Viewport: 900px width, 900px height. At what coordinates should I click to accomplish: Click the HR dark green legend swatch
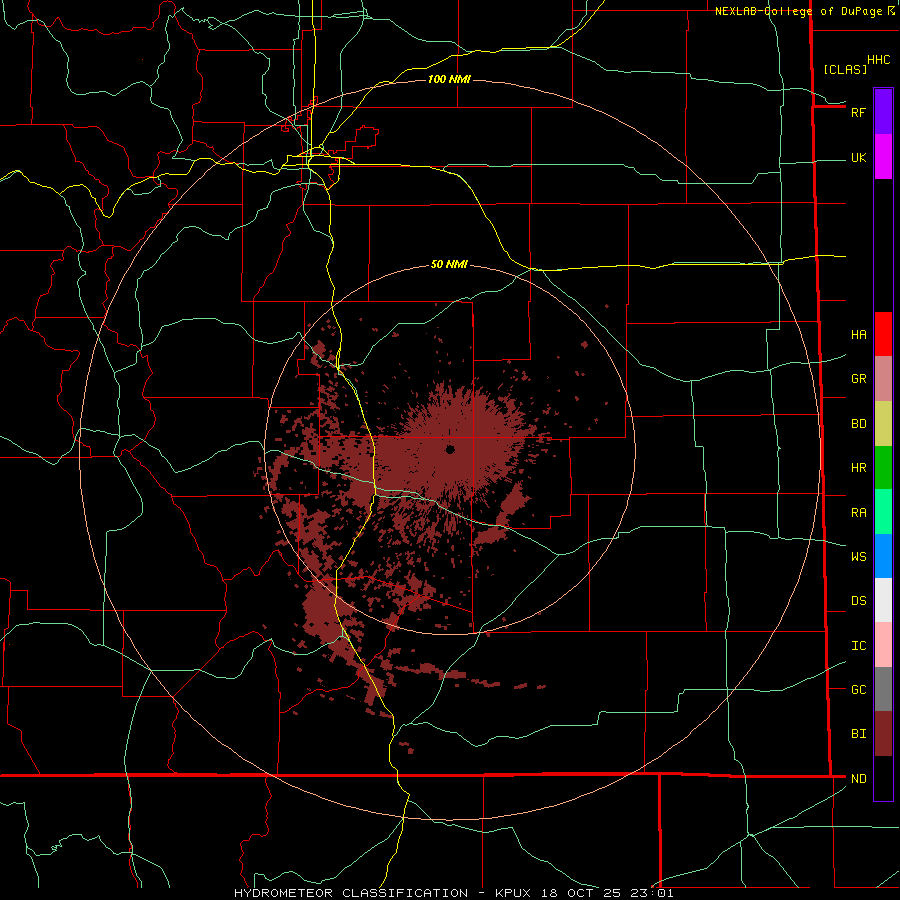[883, 468]
